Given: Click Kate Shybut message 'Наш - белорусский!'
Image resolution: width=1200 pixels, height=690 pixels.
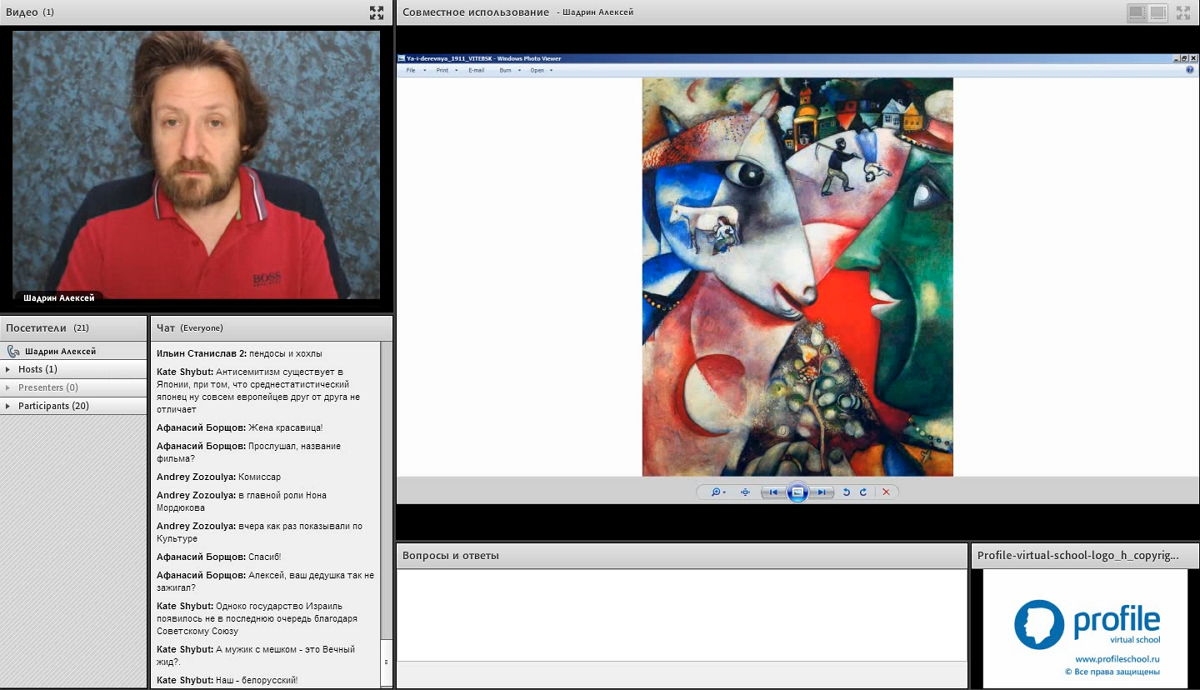Looking at the screenshot, I should point(227,680).
